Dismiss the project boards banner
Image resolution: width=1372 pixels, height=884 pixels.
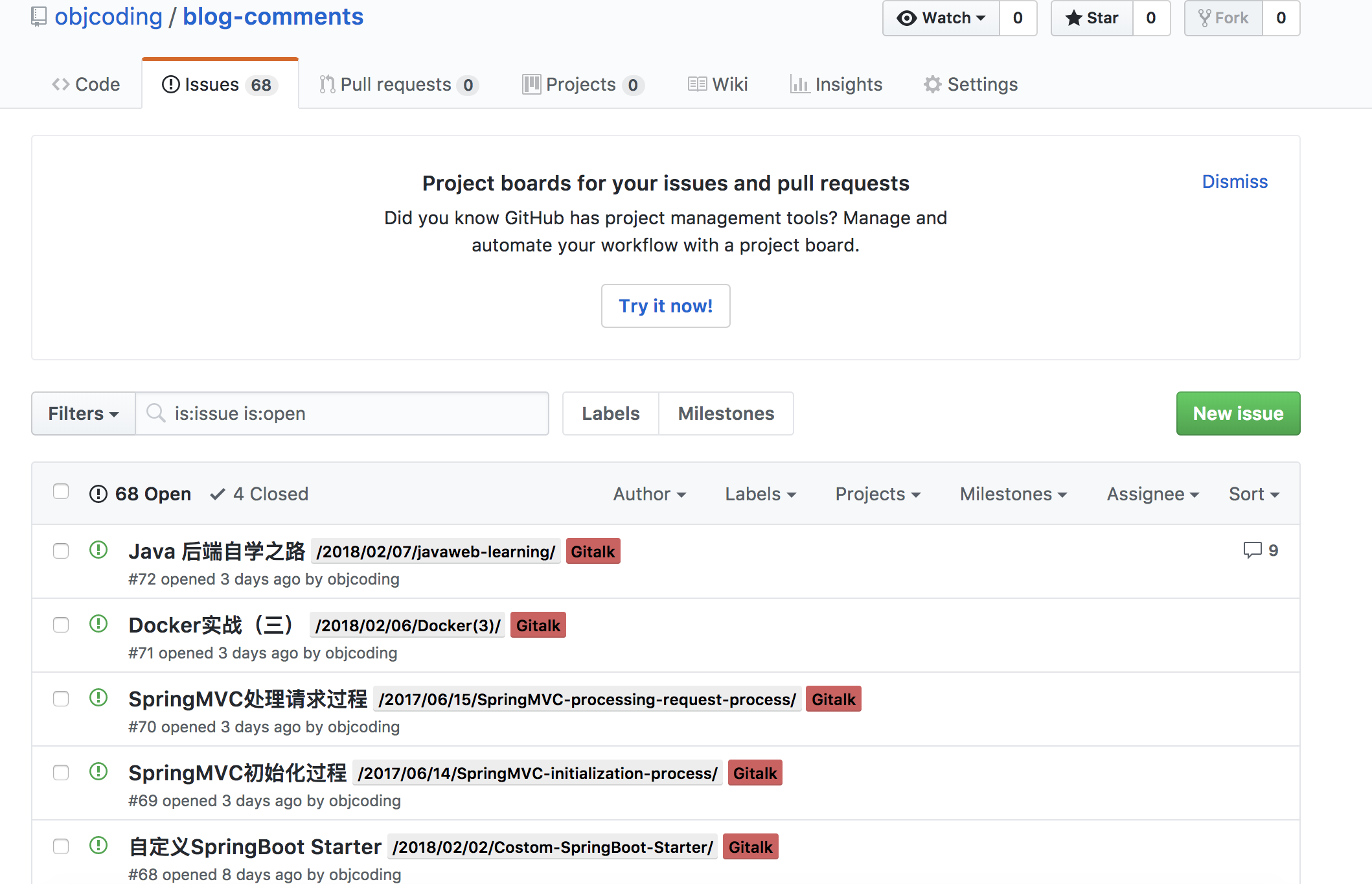[1234, 181]
